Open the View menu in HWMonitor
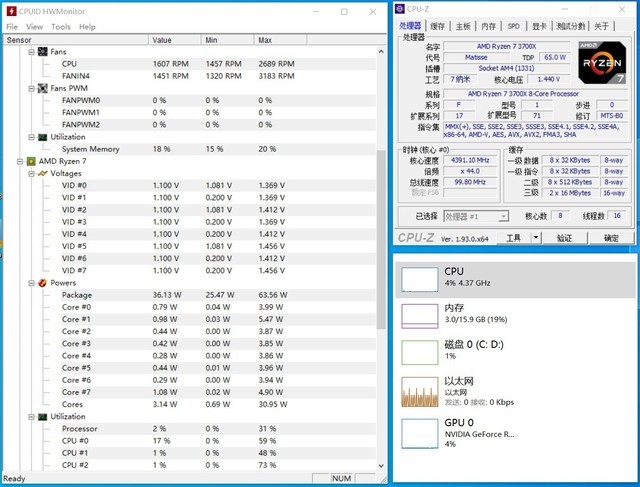 [x=34, y=27]
